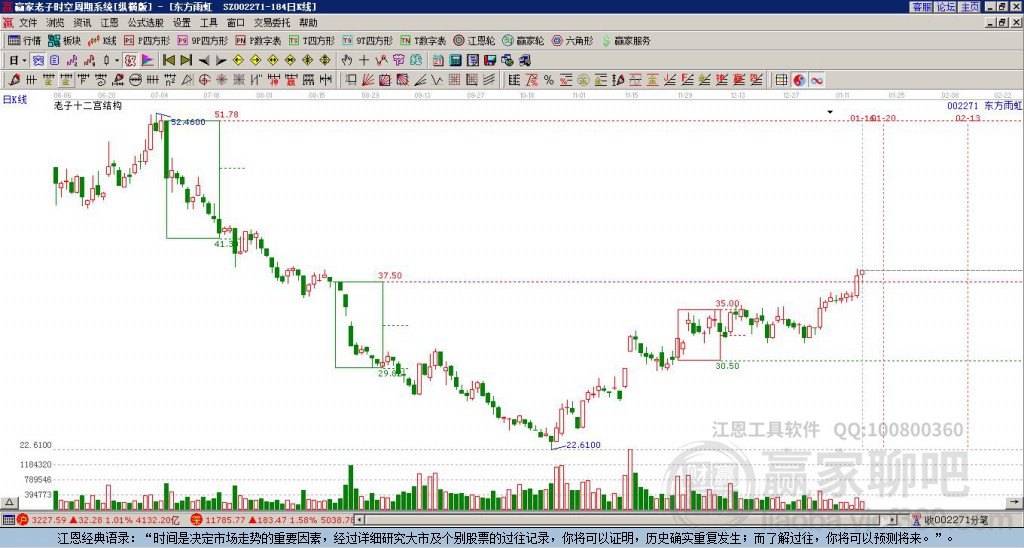1024x548 pixels.
Task: Open the 赢家轮 wheel tool
Action: click(x=523, y=40)
